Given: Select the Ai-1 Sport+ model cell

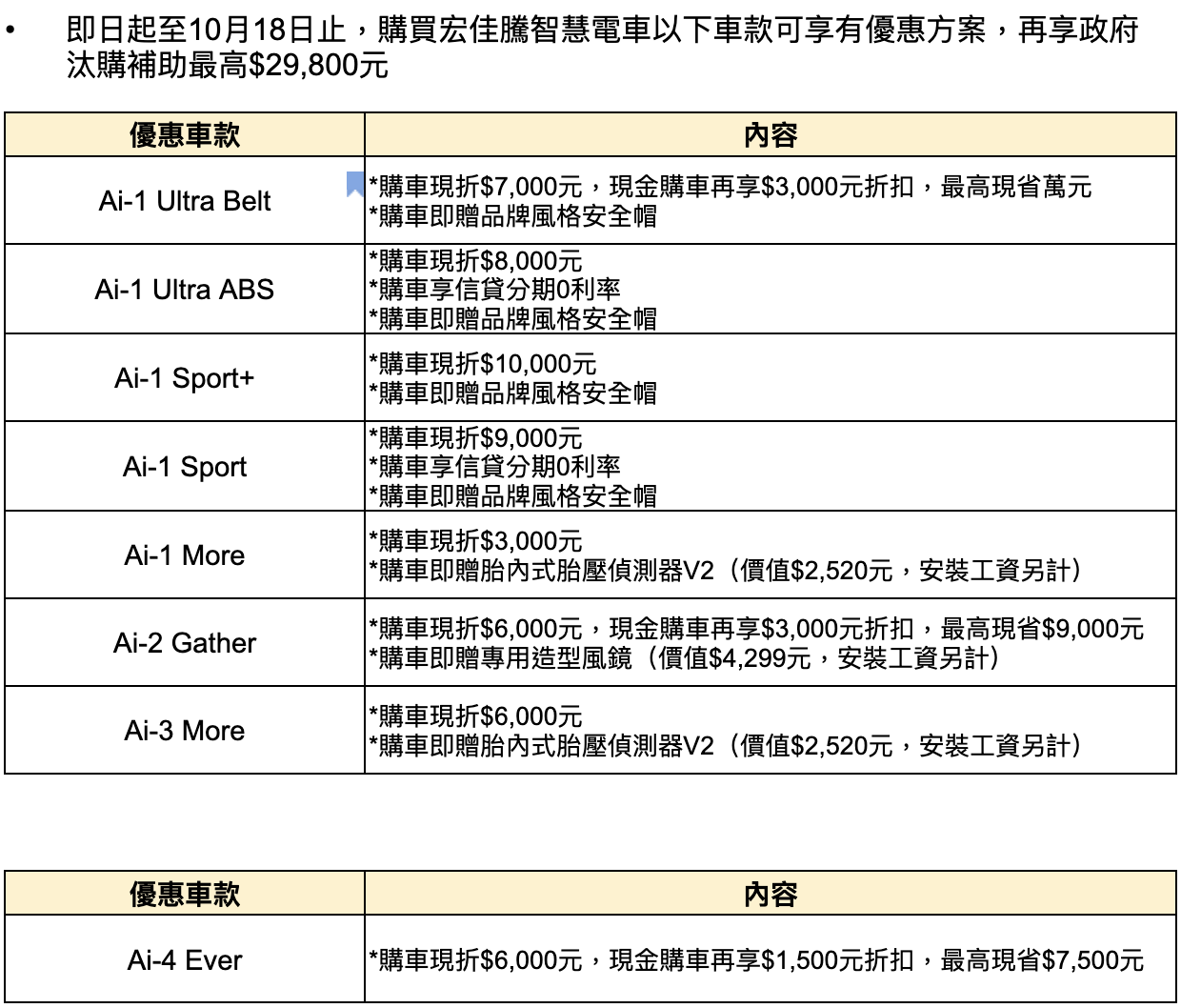Looking at the screenshot, I should [x=185, y=378].
